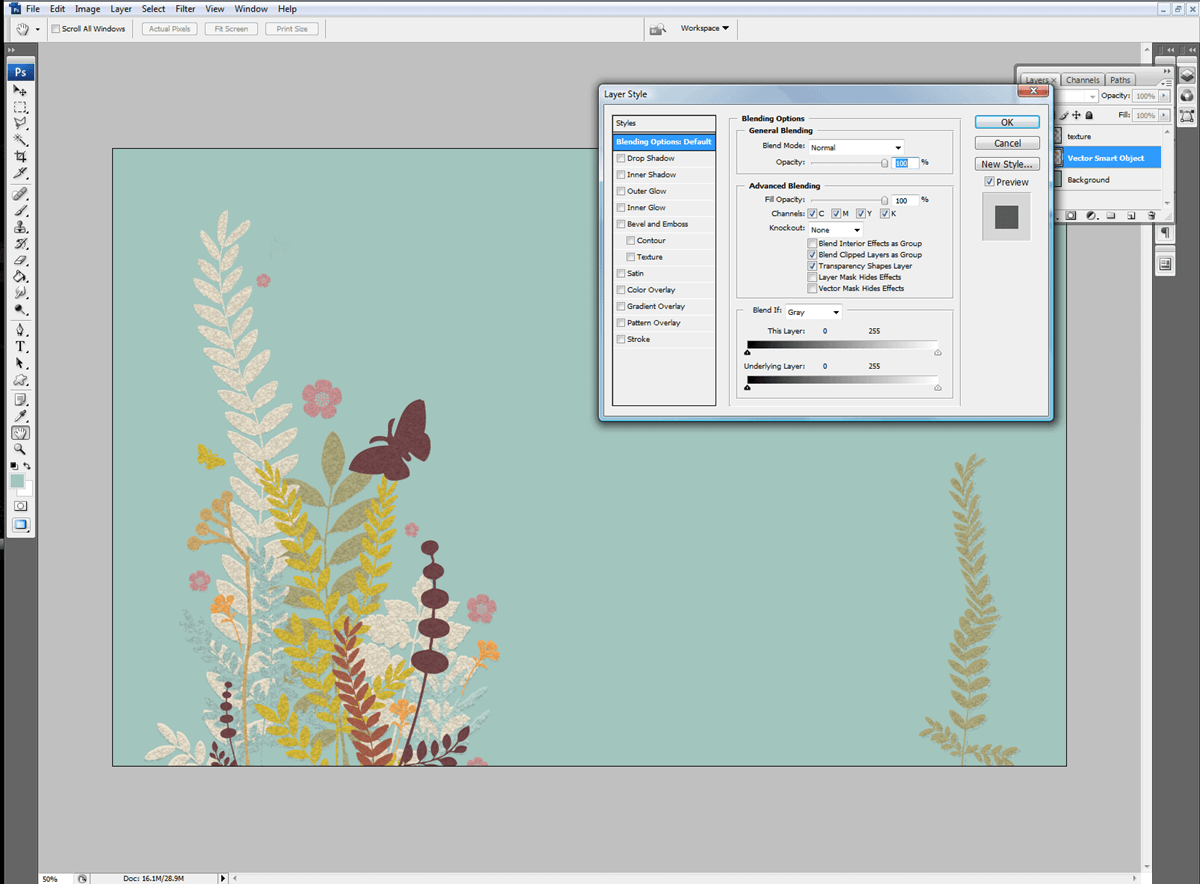This screenshot has height=884, width=1200.
Task: Open the Filter menu
Action: click(185, 9)
